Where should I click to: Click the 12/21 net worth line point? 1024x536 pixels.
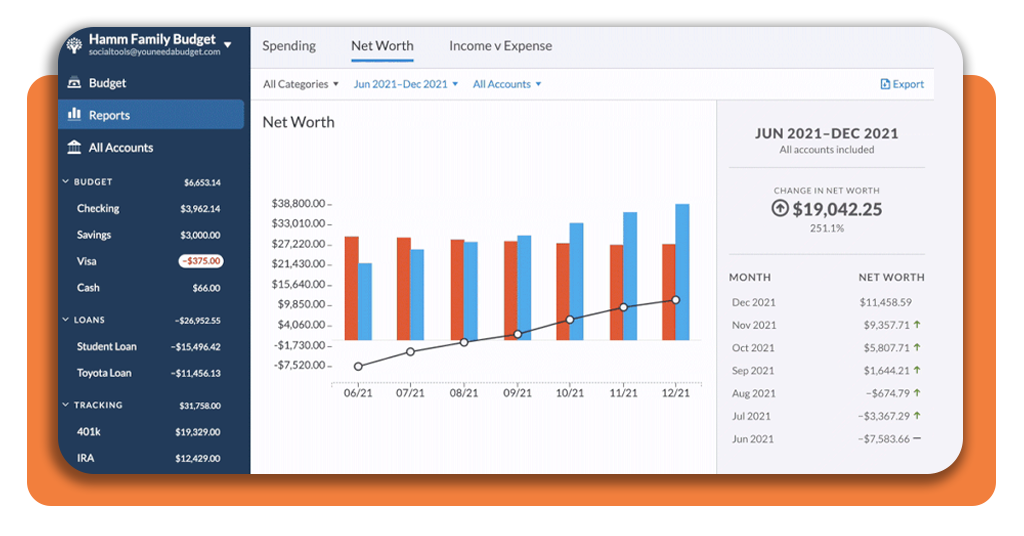(676, 300)
